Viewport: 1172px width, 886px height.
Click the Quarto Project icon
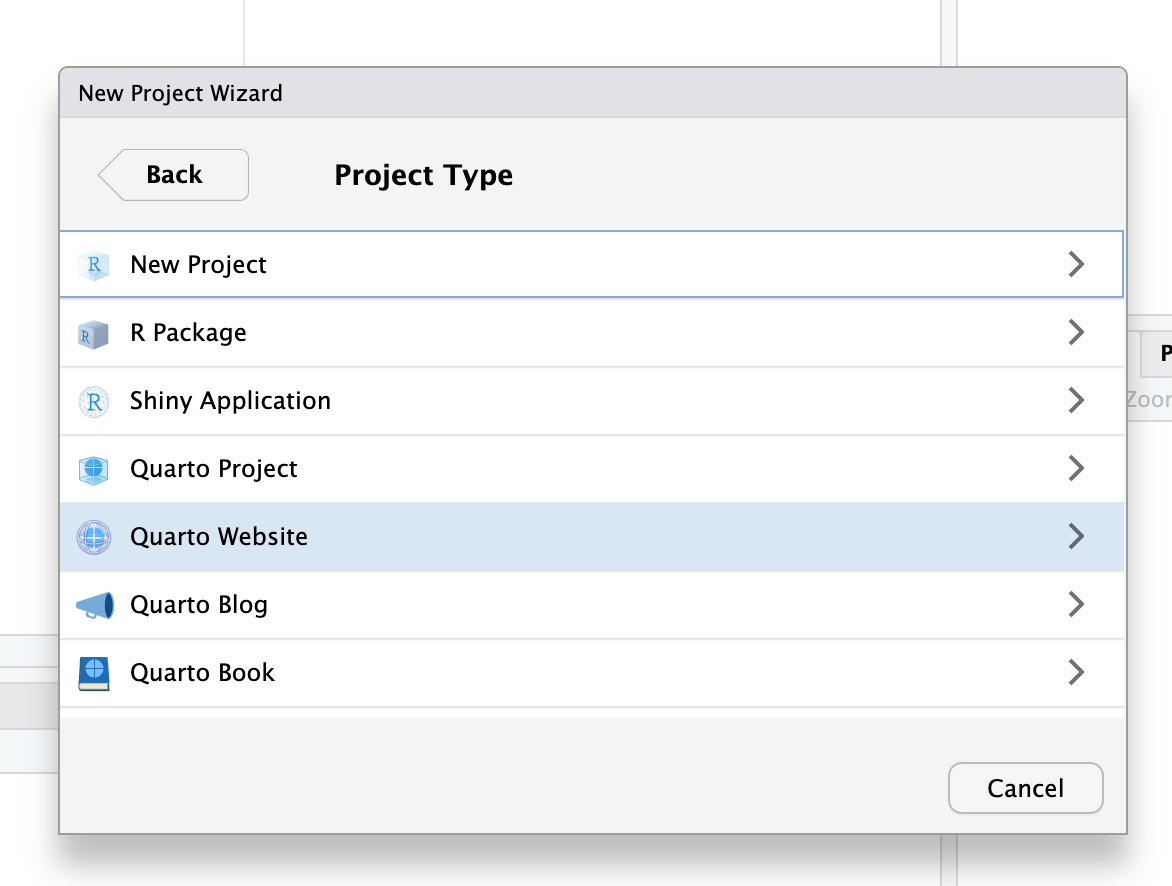[x=93, y=470]
